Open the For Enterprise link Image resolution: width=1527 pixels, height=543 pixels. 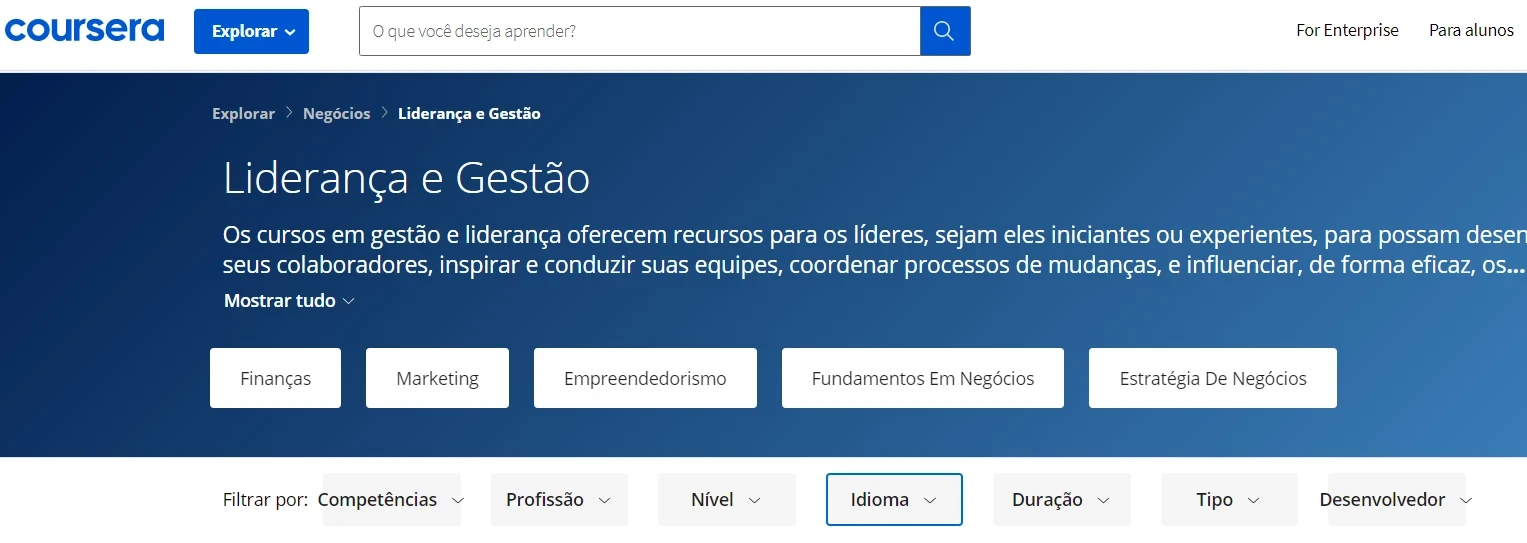1347,30
